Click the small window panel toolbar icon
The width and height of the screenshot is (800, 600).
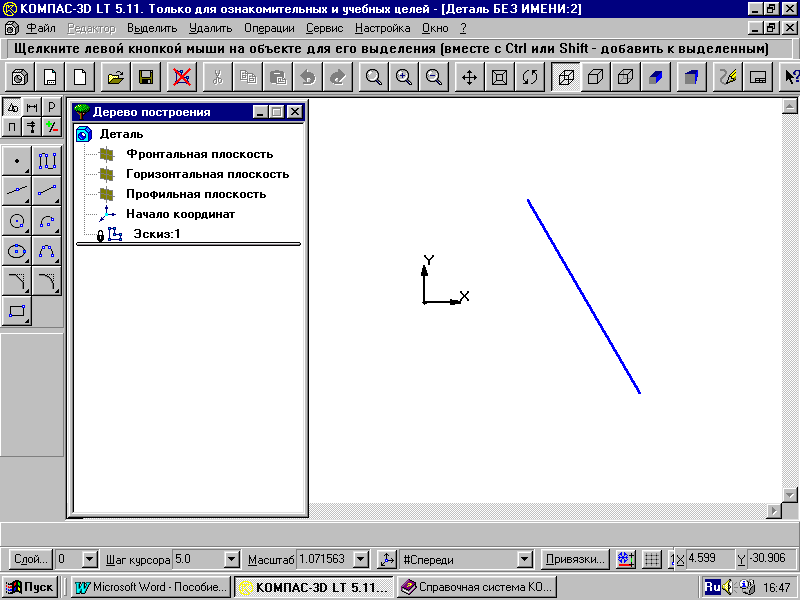(x=758, y=77)
